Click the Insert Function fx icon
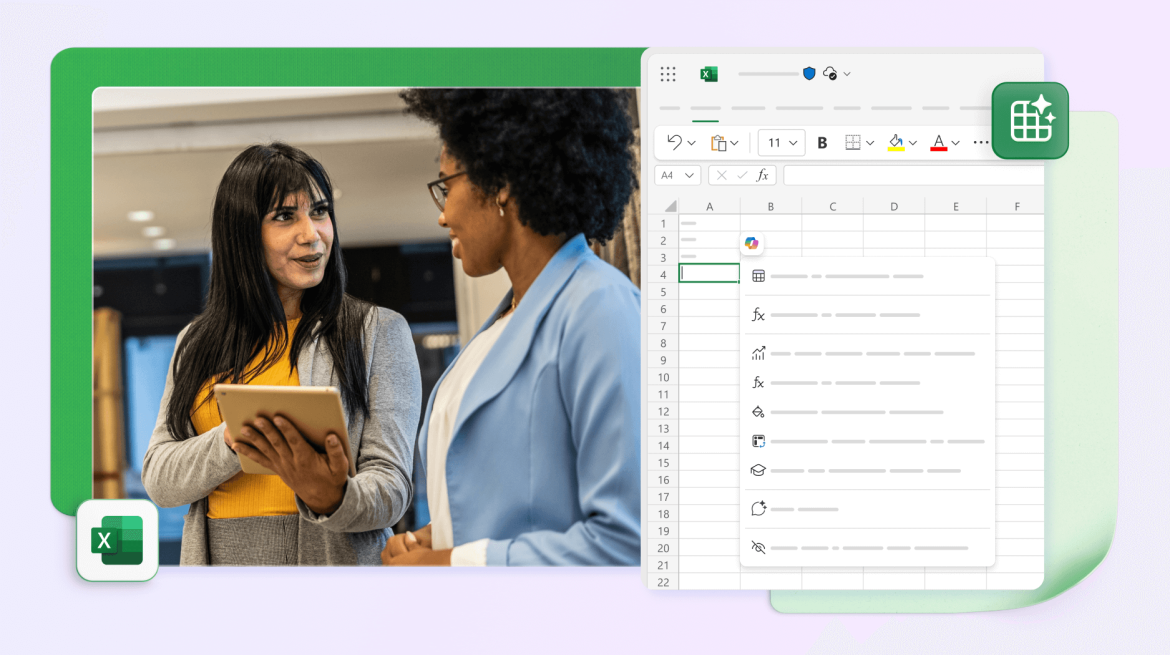This screenshot has width=1170, height=655. coord(762,175)
